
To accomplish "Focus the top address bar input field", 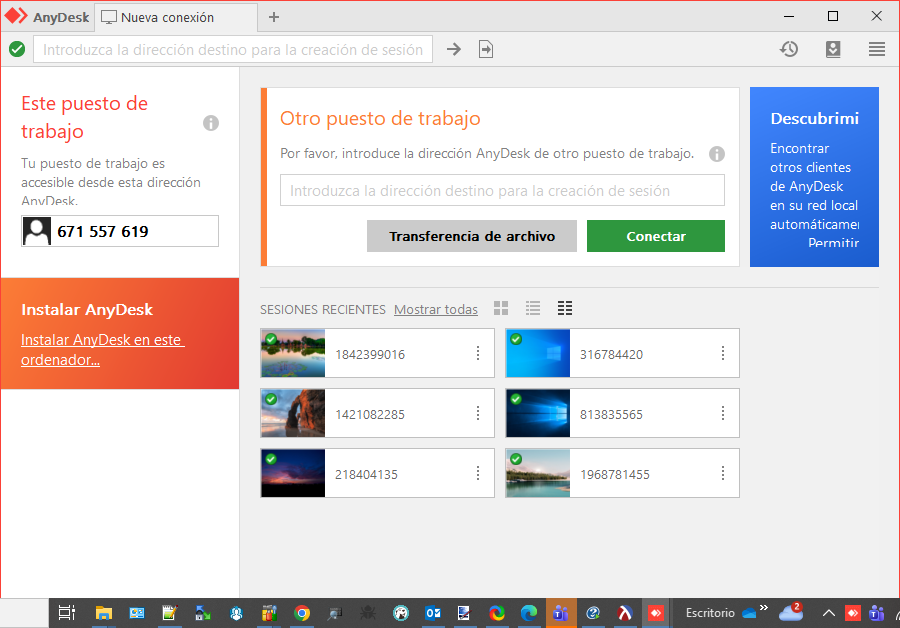I will [x=233, y=49].
